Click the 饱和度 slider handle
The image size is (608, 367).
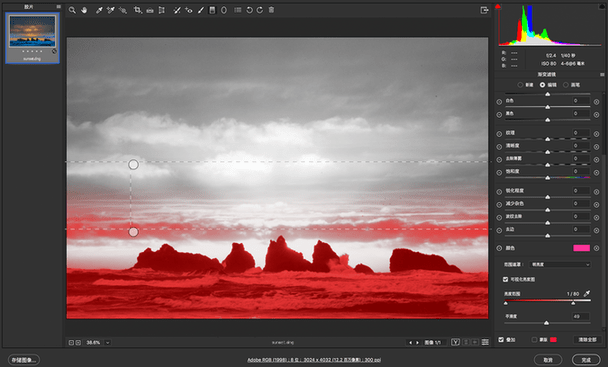click(548, 178)
